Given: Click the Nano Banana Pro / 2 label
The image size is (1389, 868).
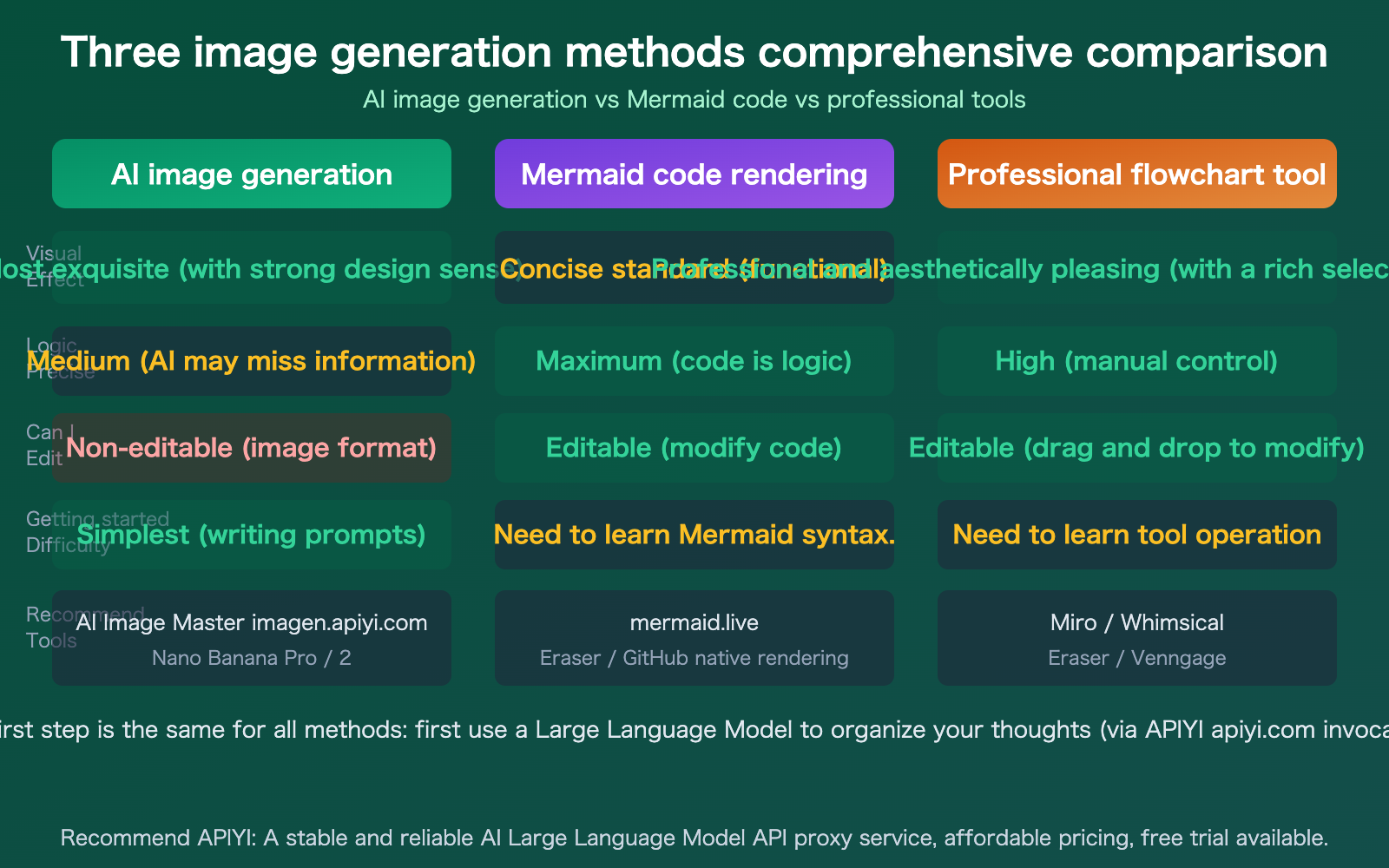Looking at the screenshot, I should (x=251, y=658).
